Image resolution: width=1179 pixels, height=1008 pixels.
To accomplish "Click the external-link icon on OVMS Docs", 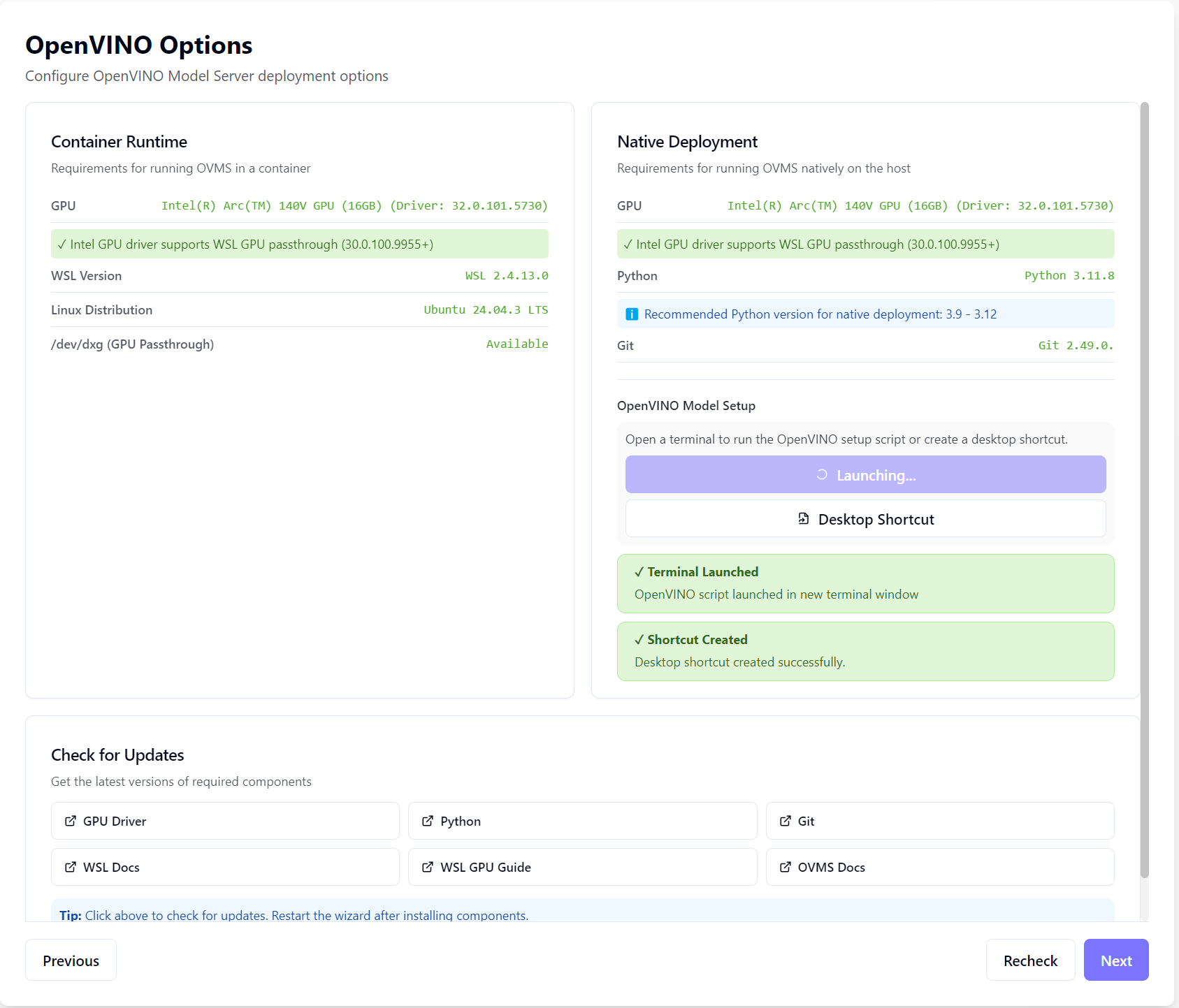I will (786, 867).
